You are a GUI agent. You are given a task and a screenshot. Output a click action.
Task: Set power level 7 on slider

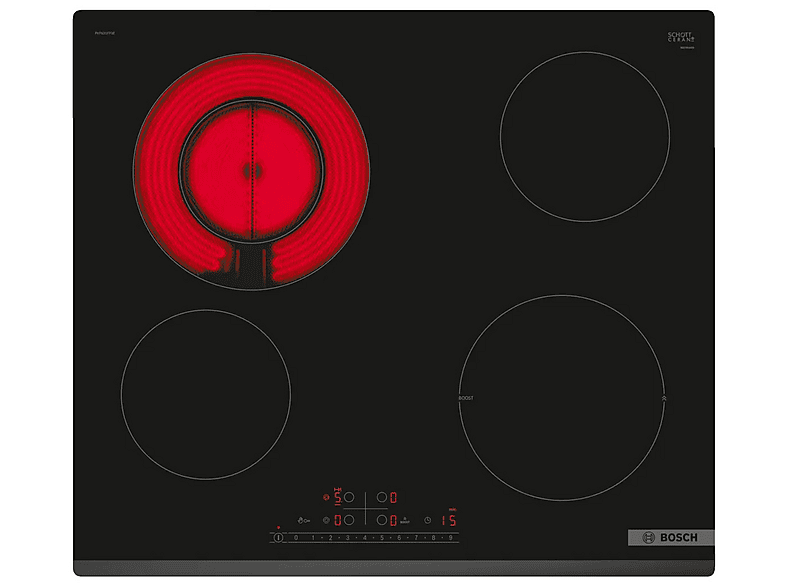416,537
